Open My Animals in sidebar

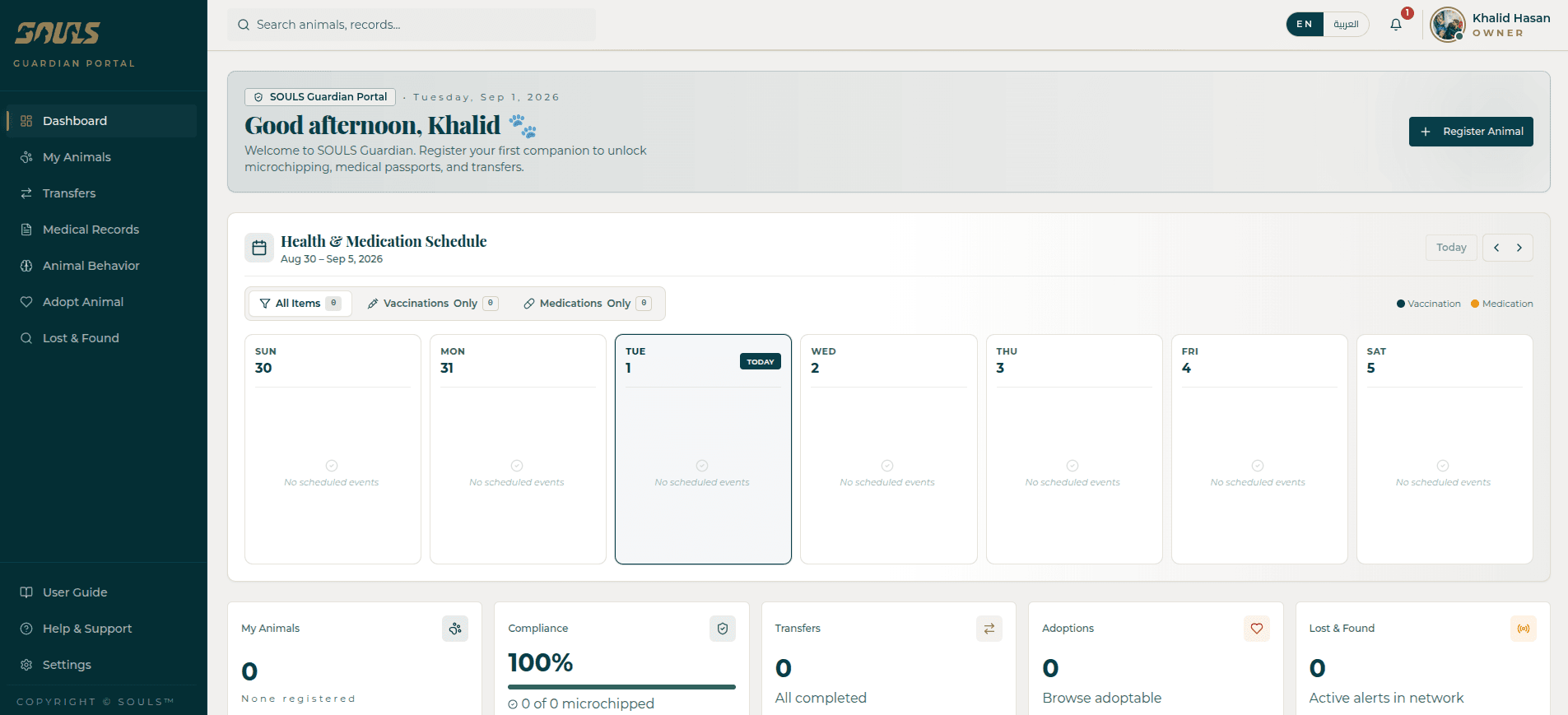[101, 157]
